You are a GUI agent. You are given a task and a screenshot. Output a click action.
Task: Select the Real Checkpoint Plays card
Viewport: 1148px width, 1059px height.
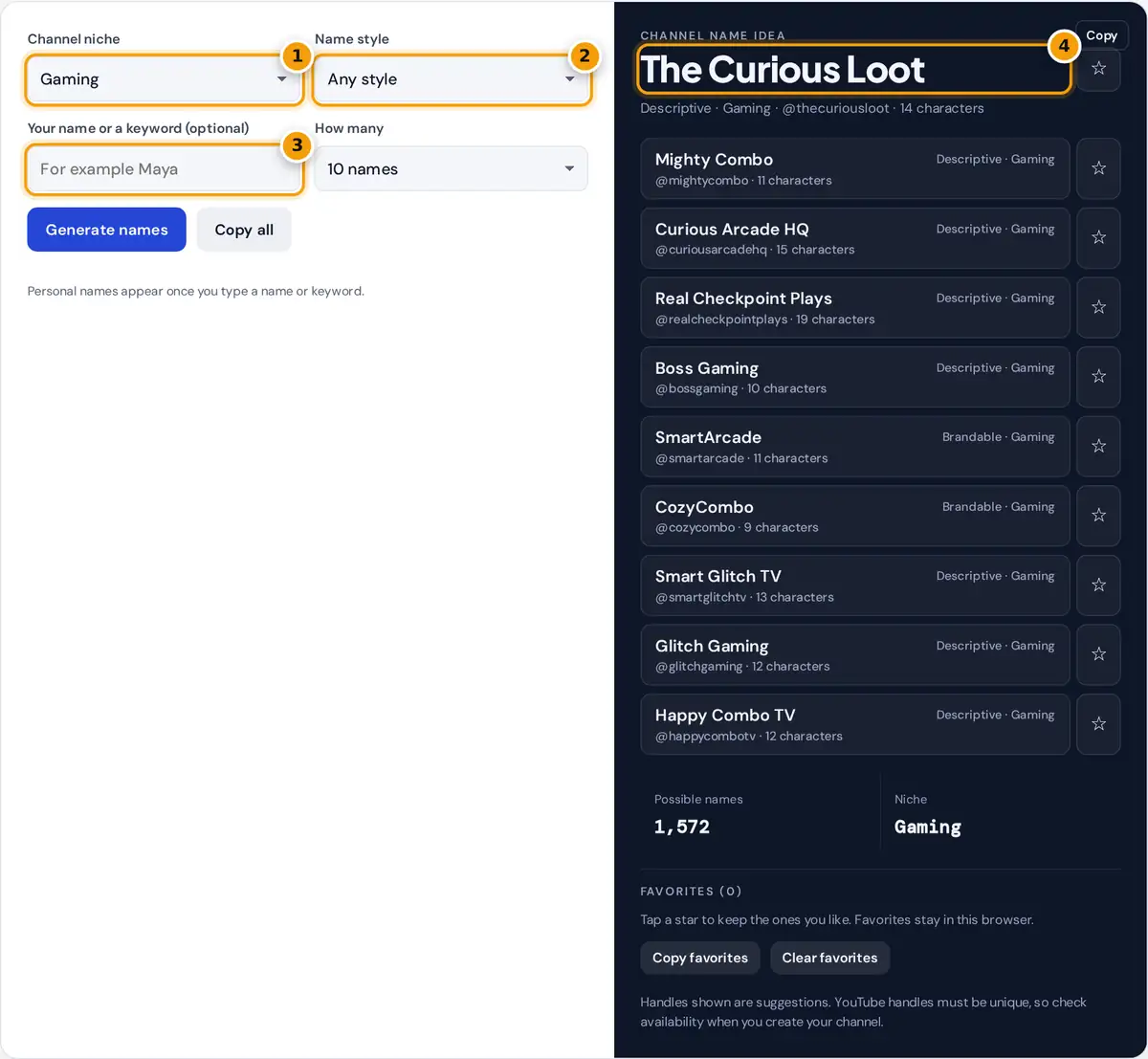[x=855, y=307]
